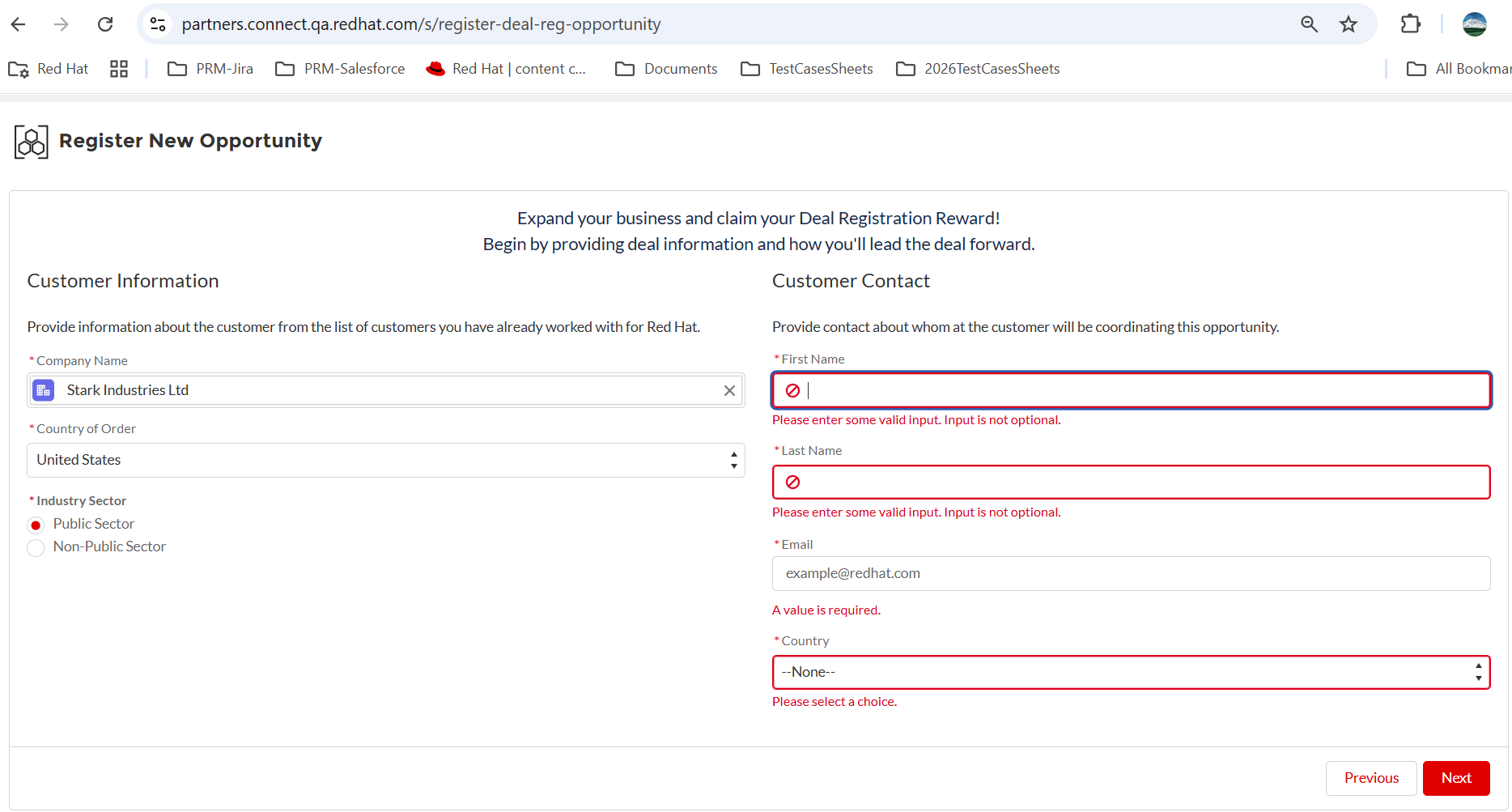Click the site information icon beside URL
Viewport: 1512px width, 812px height.
pos(159,24)
